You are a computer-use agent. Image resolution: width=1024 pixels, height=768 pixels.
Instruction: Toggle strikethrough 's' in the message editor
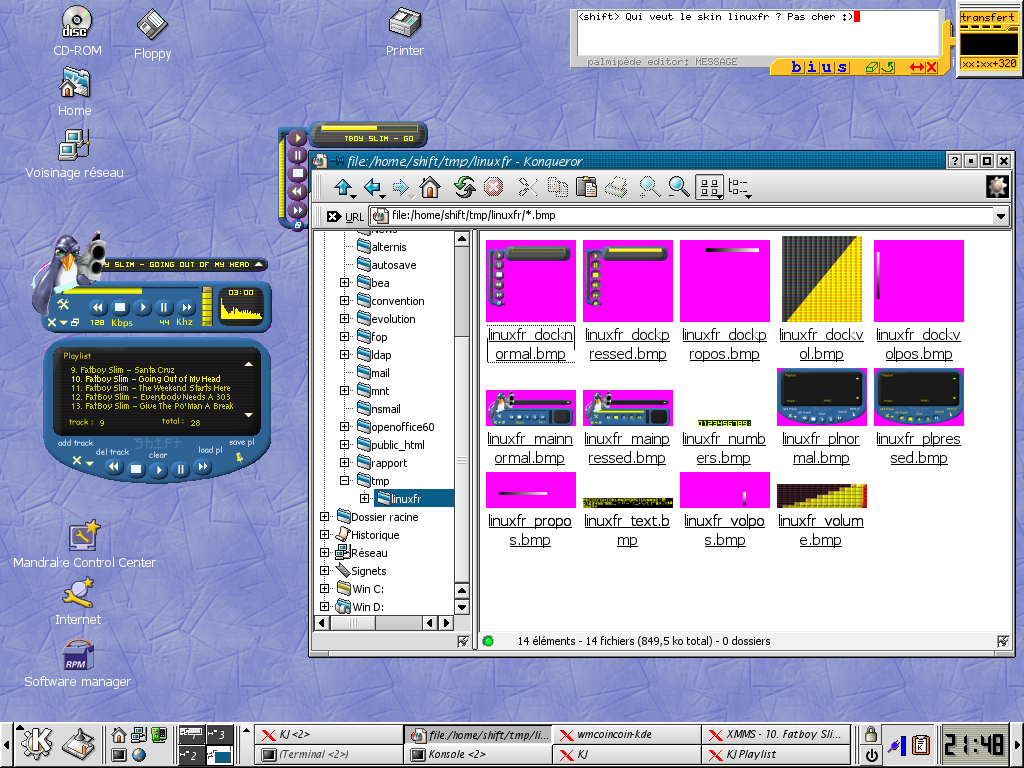pos(842,67)
